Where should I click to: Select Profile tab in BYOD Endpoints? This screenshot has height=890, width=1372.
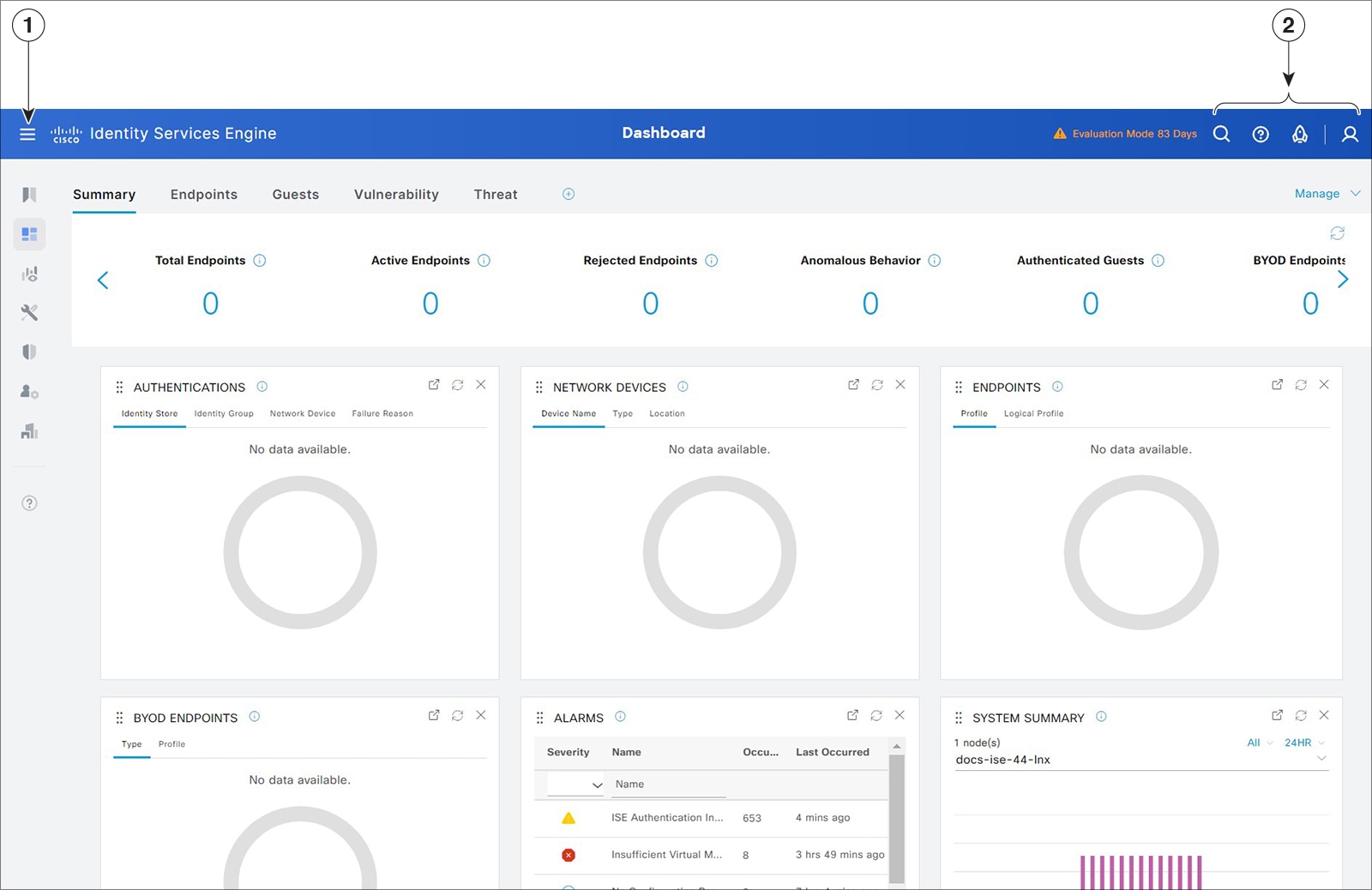point(171,744)
